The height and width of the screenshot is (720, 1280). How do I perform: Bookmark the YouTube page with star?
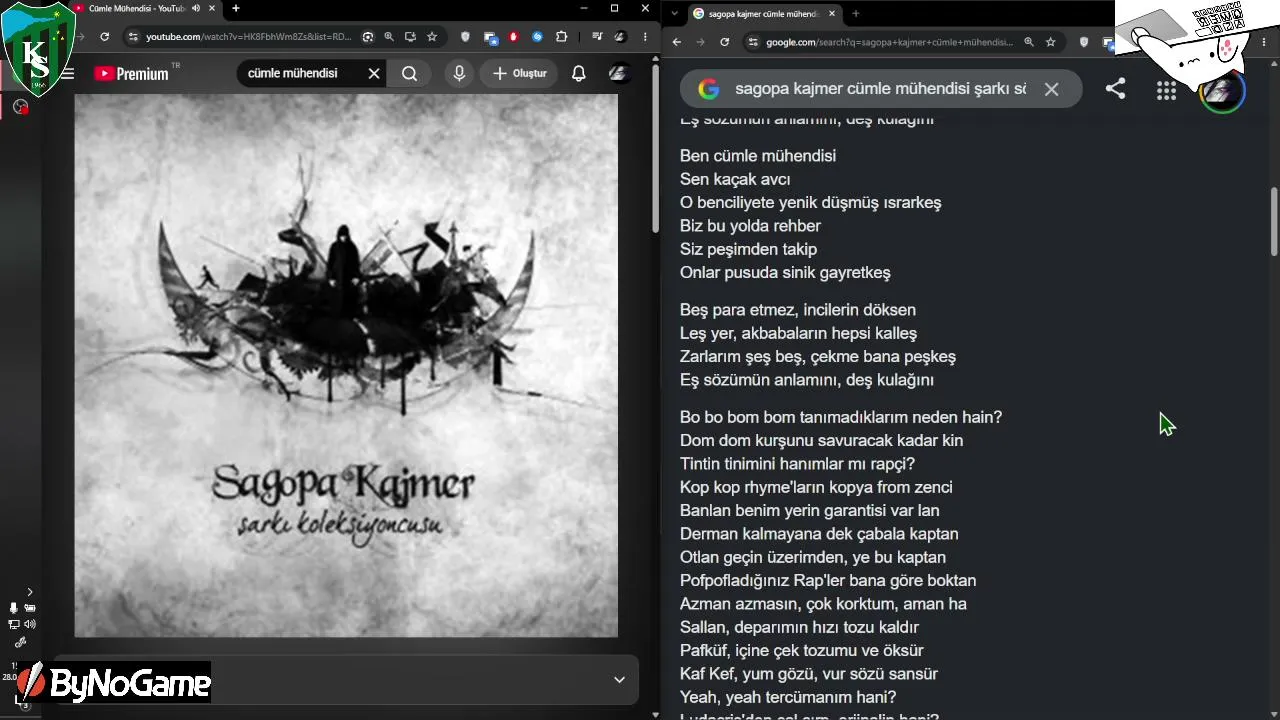click(x=431, y=37)
